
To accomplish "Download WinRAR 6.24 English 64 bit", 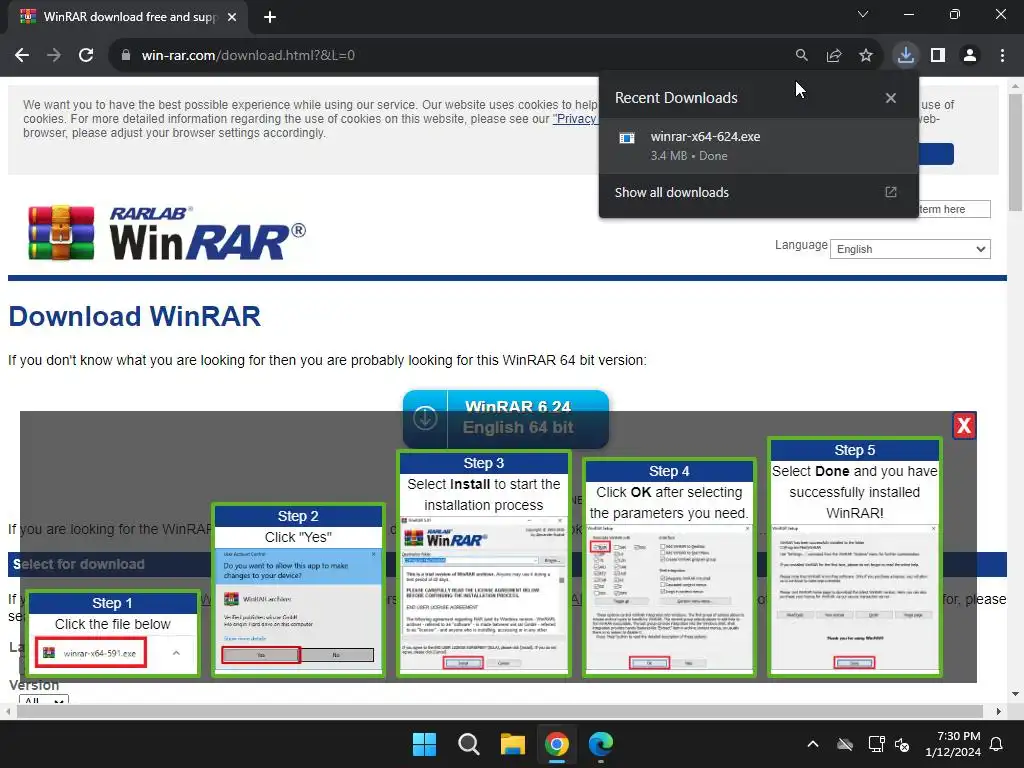I will coord(505,418).
